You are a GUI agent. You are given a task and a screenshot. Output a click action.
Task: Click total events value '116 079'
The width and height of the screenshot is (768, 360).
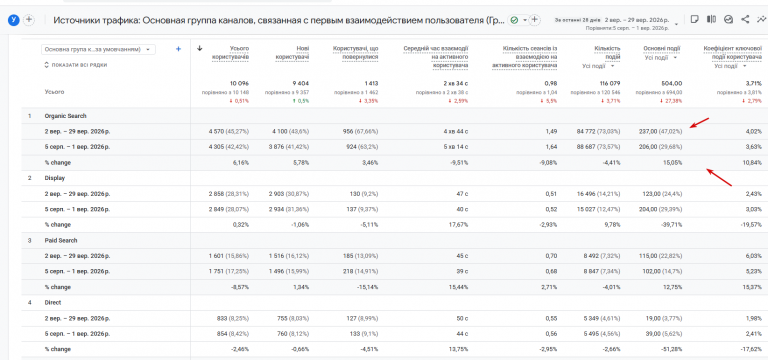610,83
